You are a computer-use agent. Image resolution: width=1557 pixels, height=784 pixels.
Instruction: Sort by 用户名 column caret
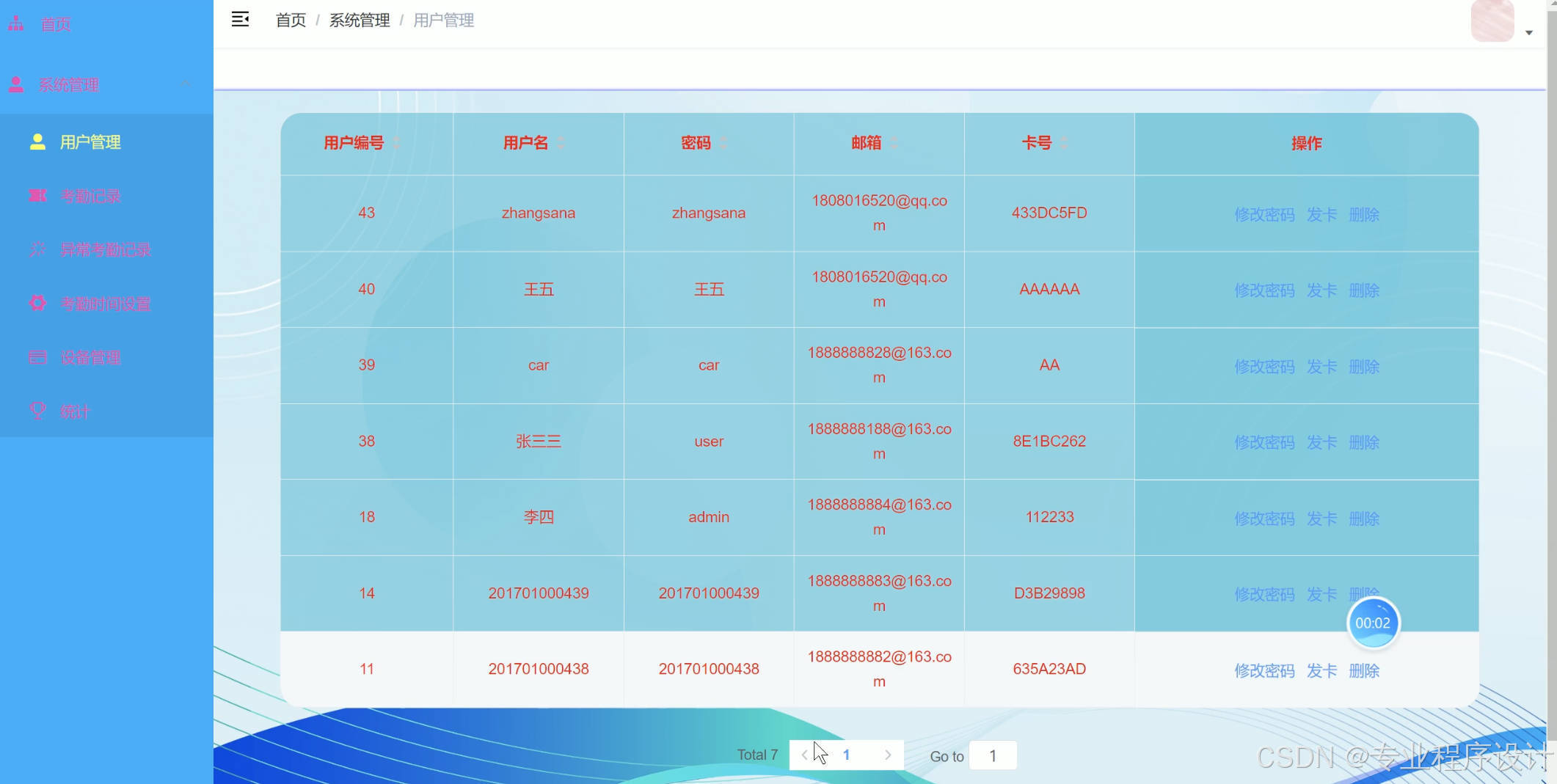pos(561,143)
